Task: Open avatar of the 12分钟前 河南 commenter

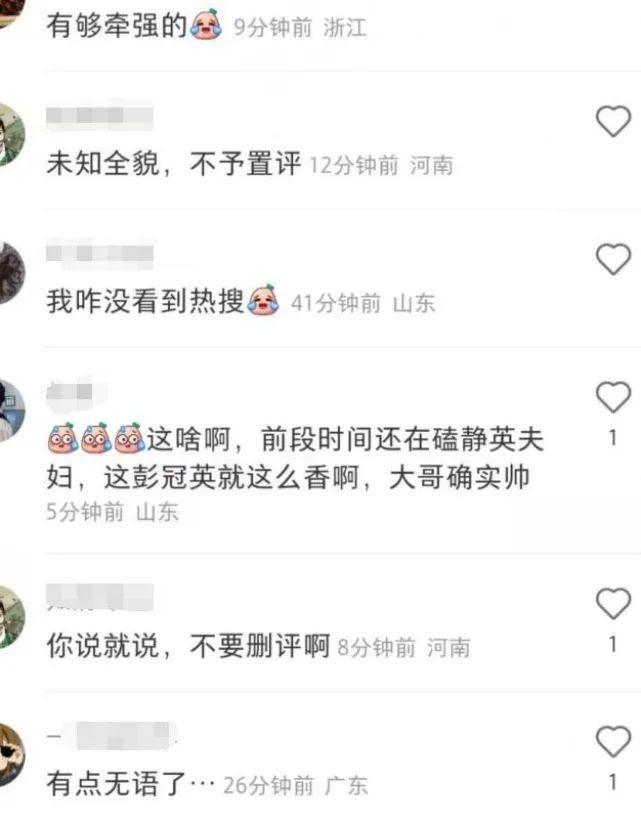Action: (12, 135)
